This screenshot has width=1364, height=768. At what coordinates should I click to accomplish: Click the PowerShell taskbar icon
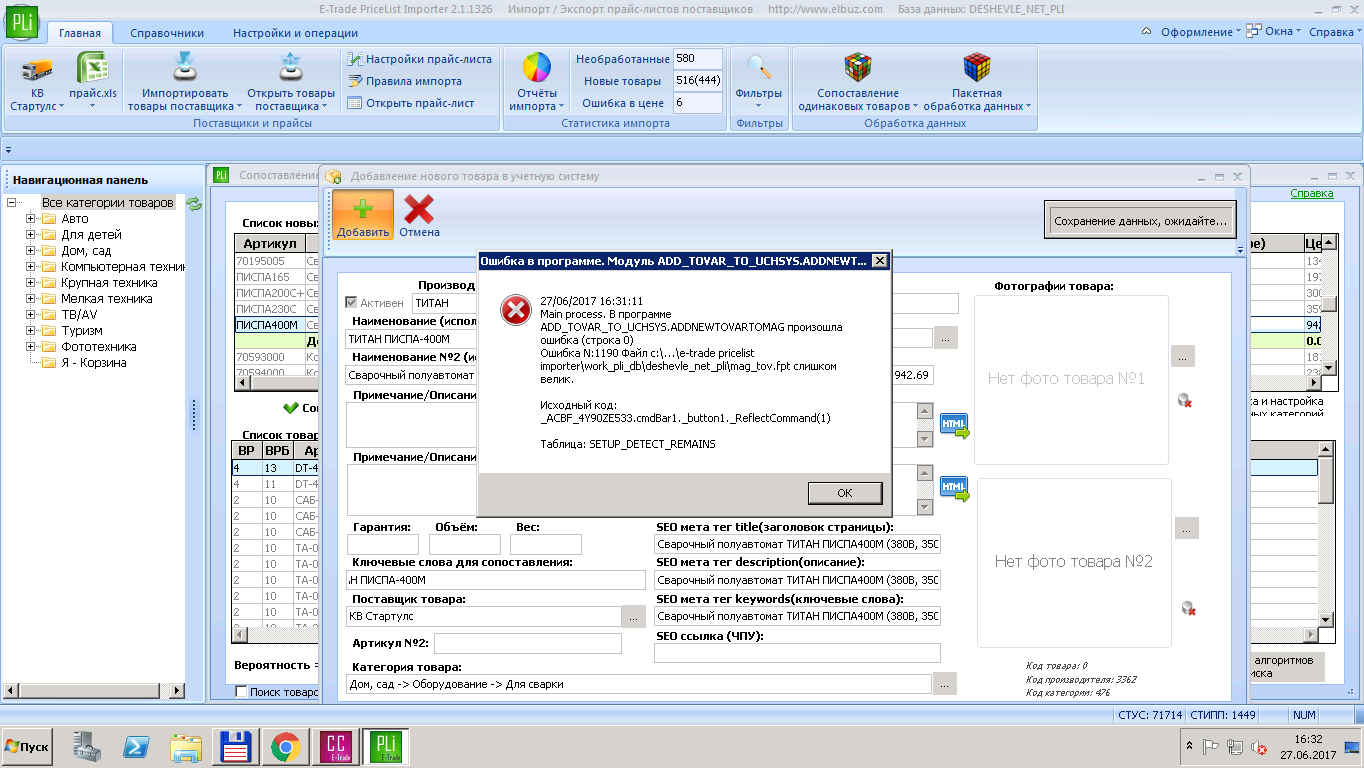[x=137, y=747]
